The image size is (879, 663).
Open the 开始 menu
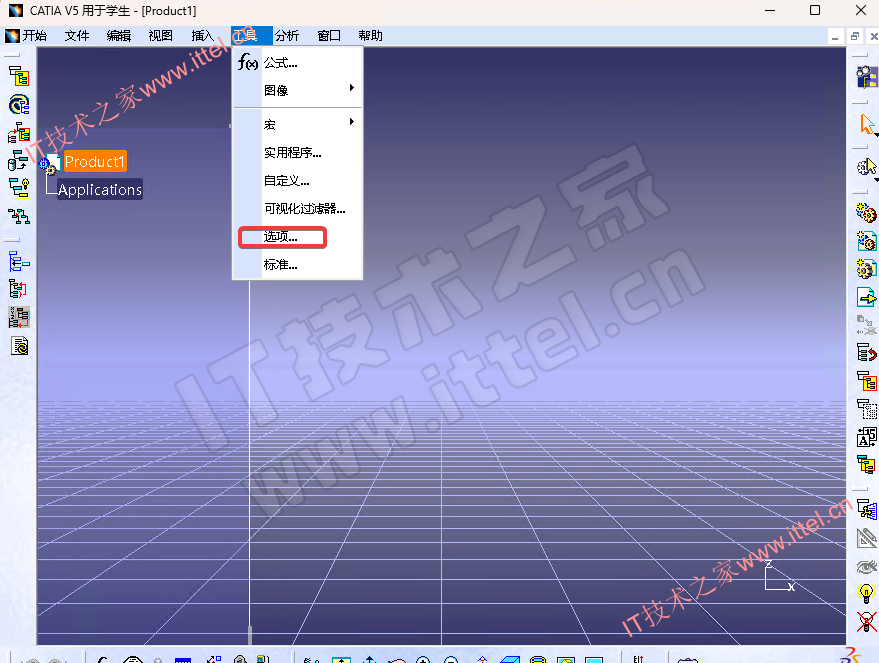[x=35, y=36]
